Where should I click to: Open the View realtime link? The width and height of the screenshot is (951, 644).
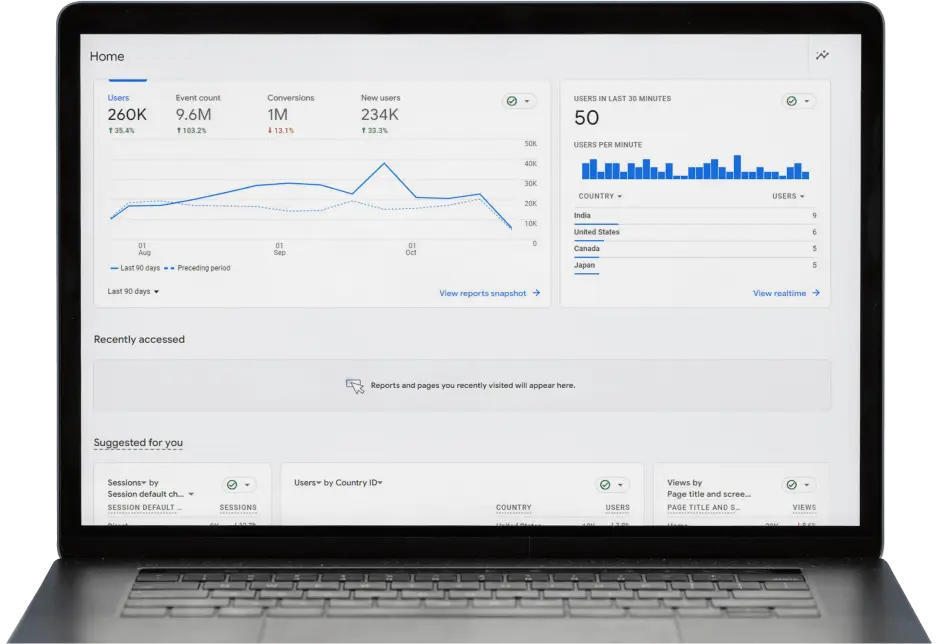[x=780, y=293]
